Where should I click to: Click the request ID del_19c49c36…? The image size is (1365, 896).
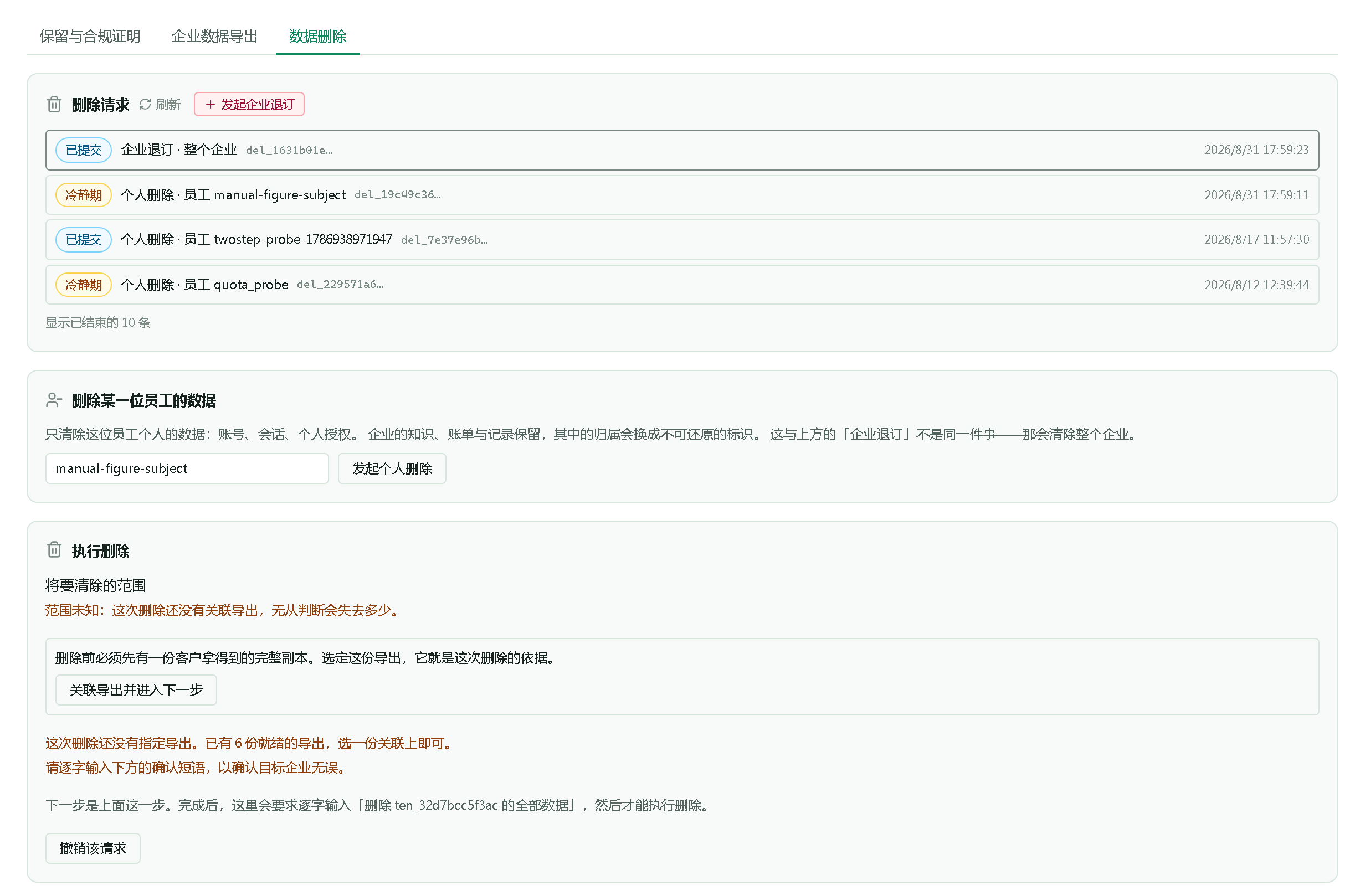pos(397,195)
